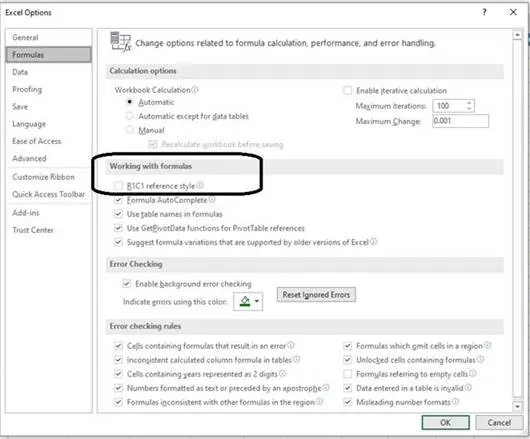Click info icon beside years represented as 2 digits
Image resolution: width=530 pixels, height=439 pixels.
[x=283, y=373]
